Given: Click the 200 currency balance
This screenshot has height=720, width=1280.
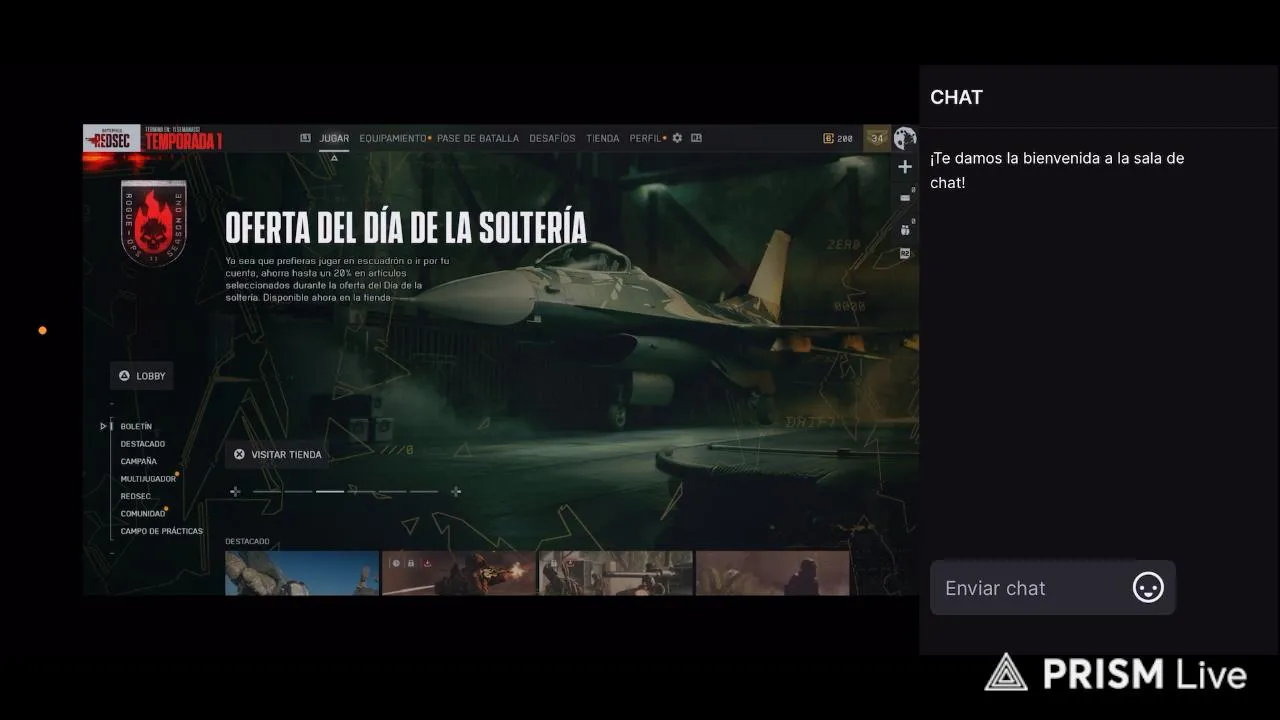Looking at the screenshot, I should (x=838, y=138).
